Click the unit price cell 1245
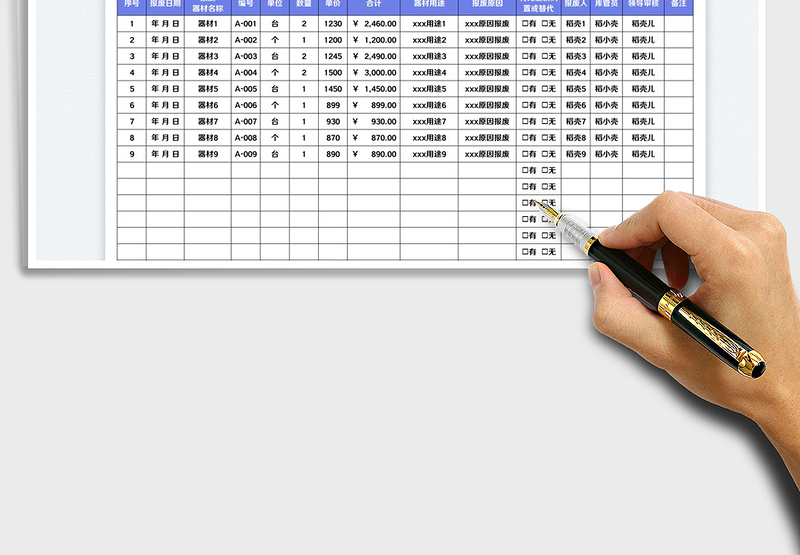The height and width of the screenshot is (555, 800). click(333, 56)
